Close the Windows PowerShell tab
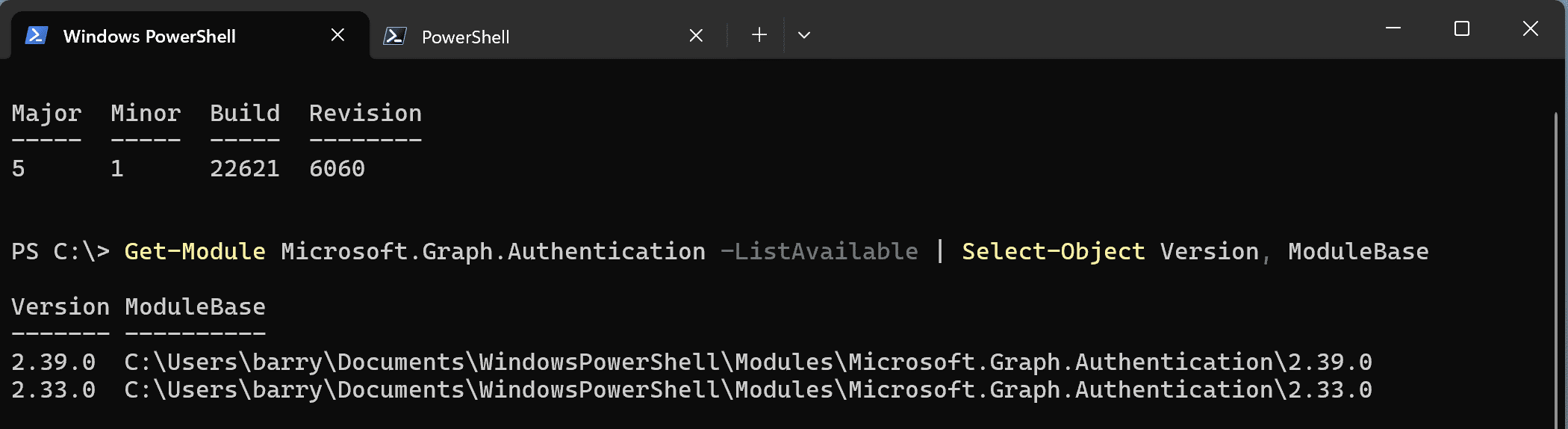The width and height of the screenshot is (1568, 429). coord(337,35)
